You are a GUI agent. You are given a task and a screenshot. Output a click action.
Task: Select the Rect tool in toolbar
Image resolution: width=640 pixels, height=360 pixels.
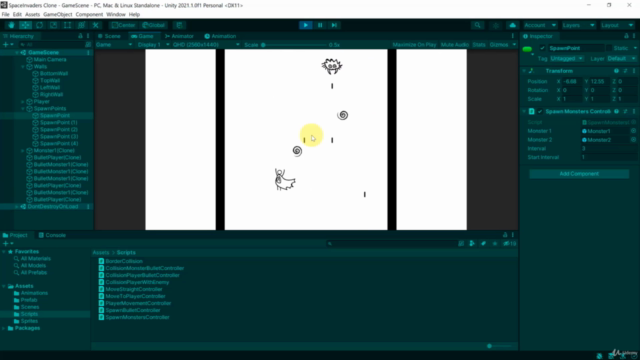tap(67, 25)
